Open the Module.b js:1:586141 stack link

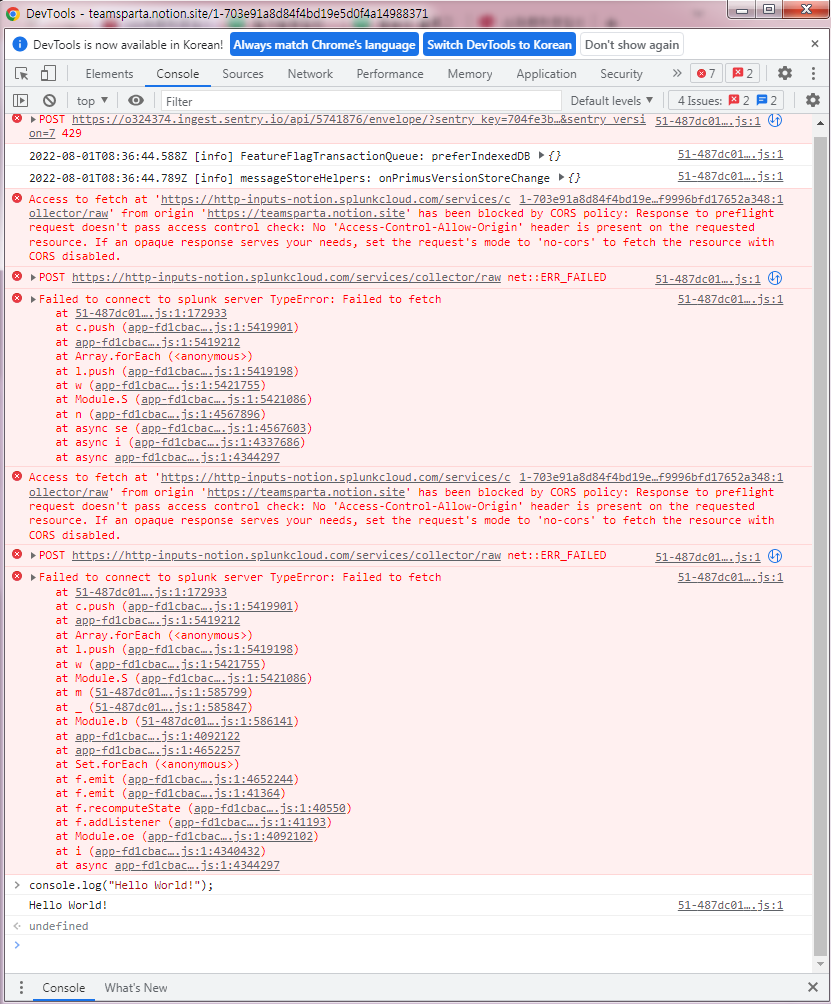217,721
